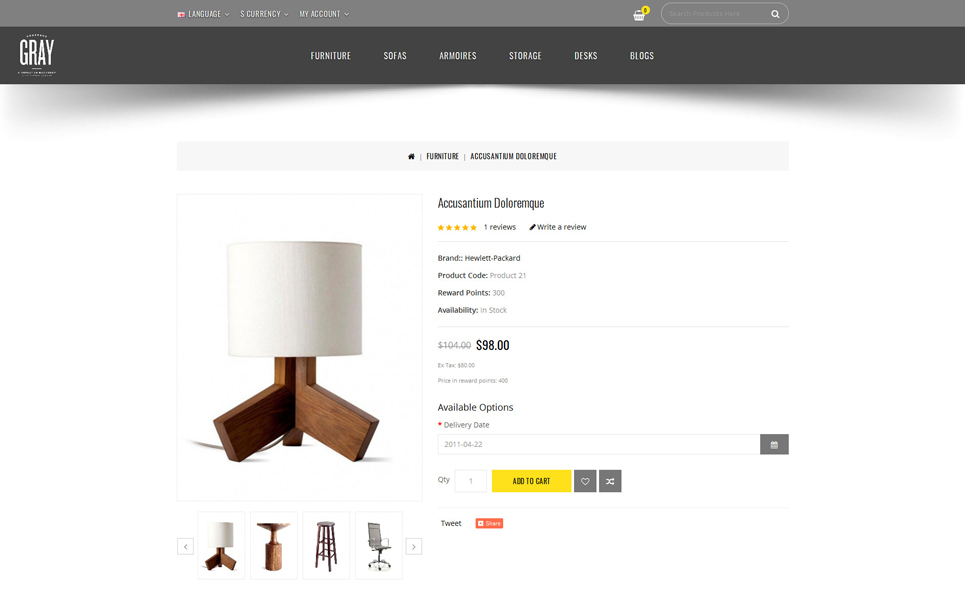Image resolution: width=965 pixels, height=600 pixels.
Task: Add to Cart yellow button
Action: point(531,481)
